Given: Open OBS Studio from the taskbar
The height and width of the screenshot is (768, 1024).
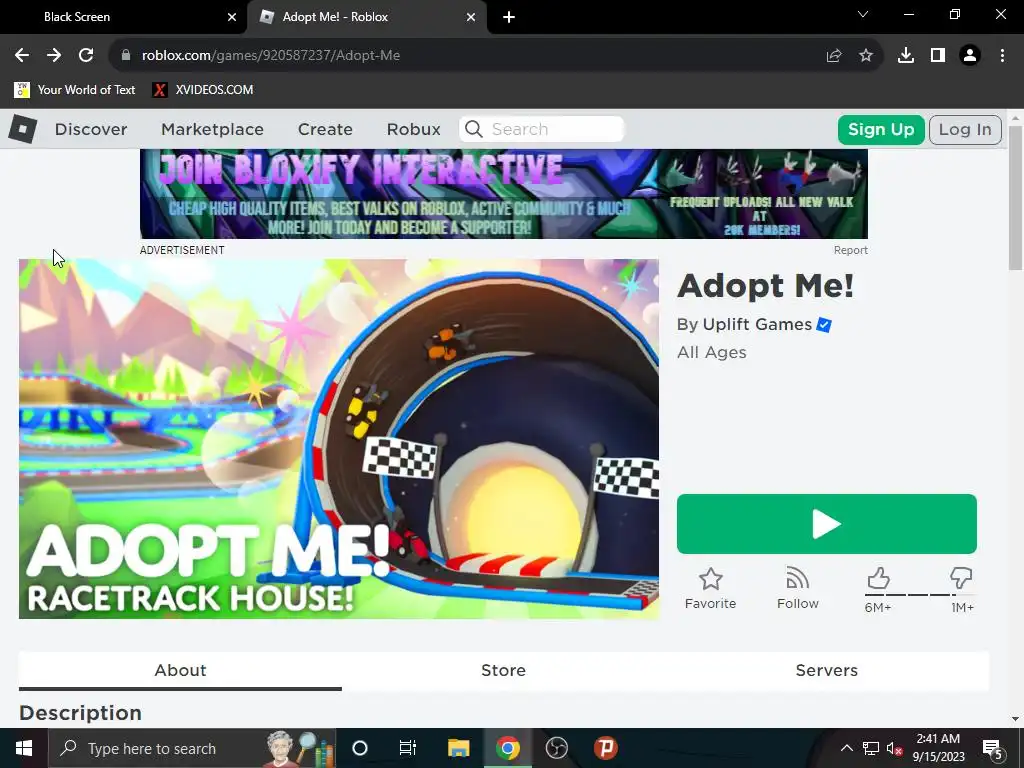Looking at the screenshot, I should pyautogui.click(x=556, y=748).
